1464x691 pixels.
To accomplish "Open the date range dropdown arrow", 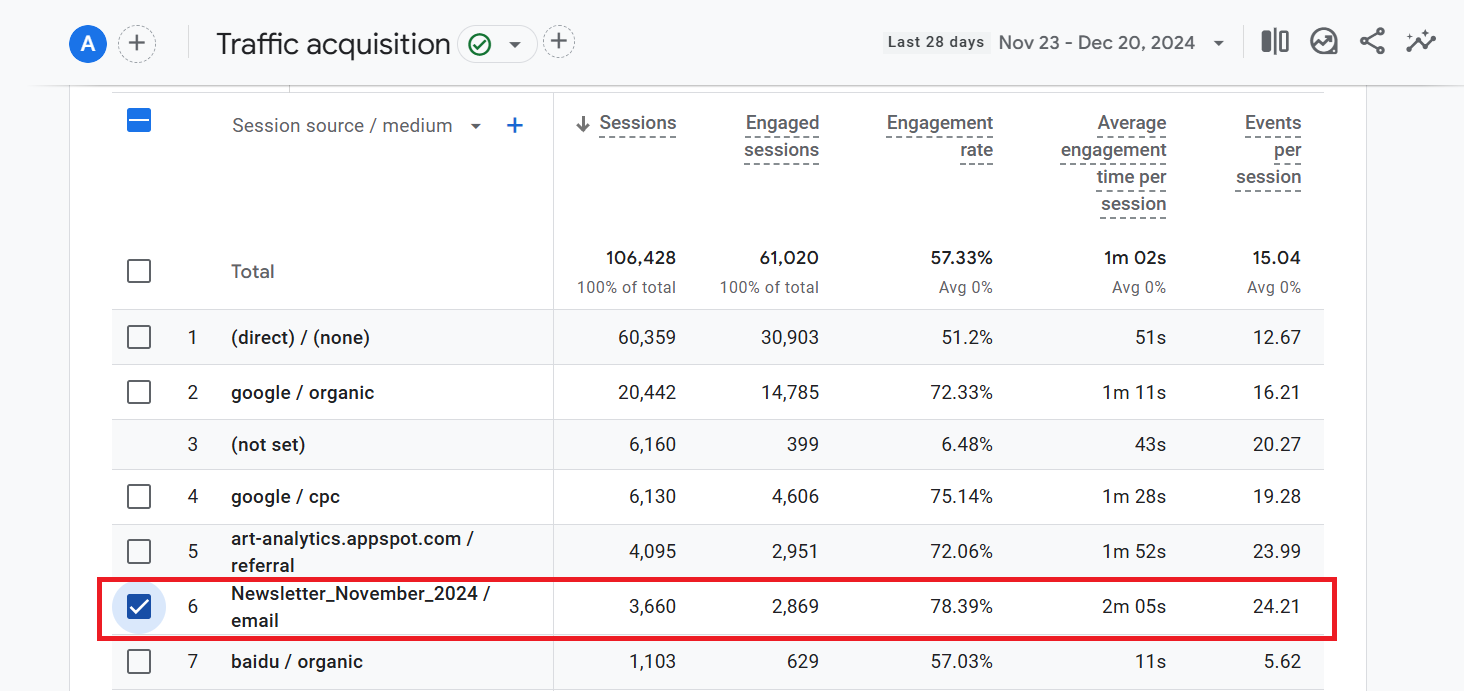I will [1218, 42].
